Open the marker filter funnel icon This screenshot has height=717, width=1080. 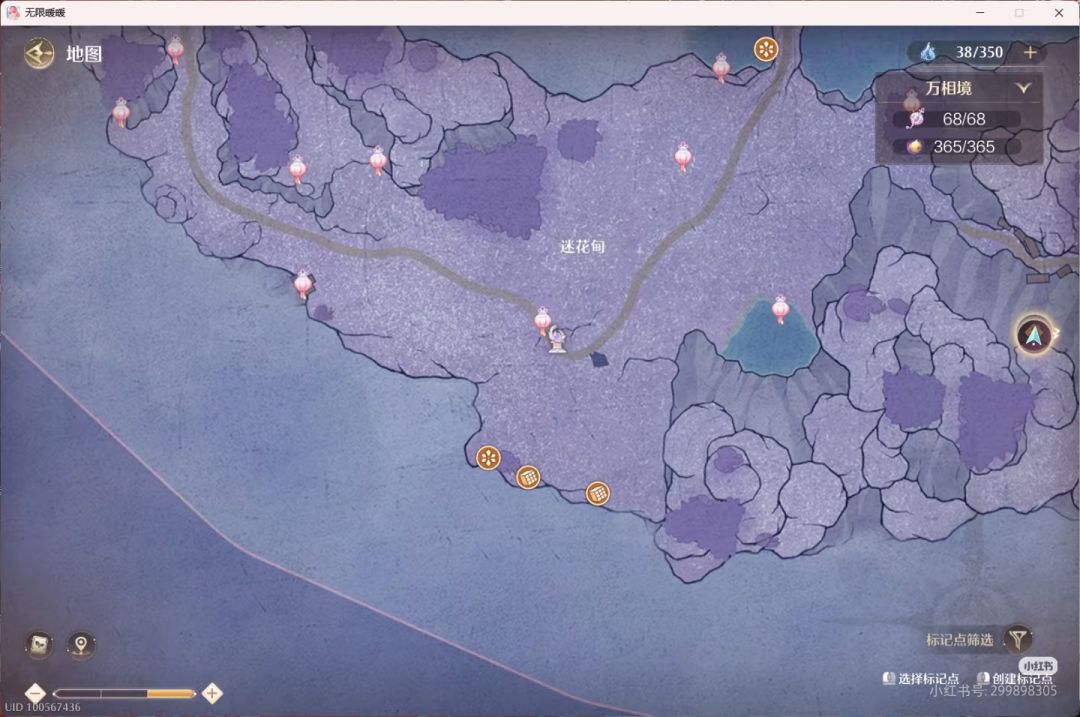coord(1017,639)
